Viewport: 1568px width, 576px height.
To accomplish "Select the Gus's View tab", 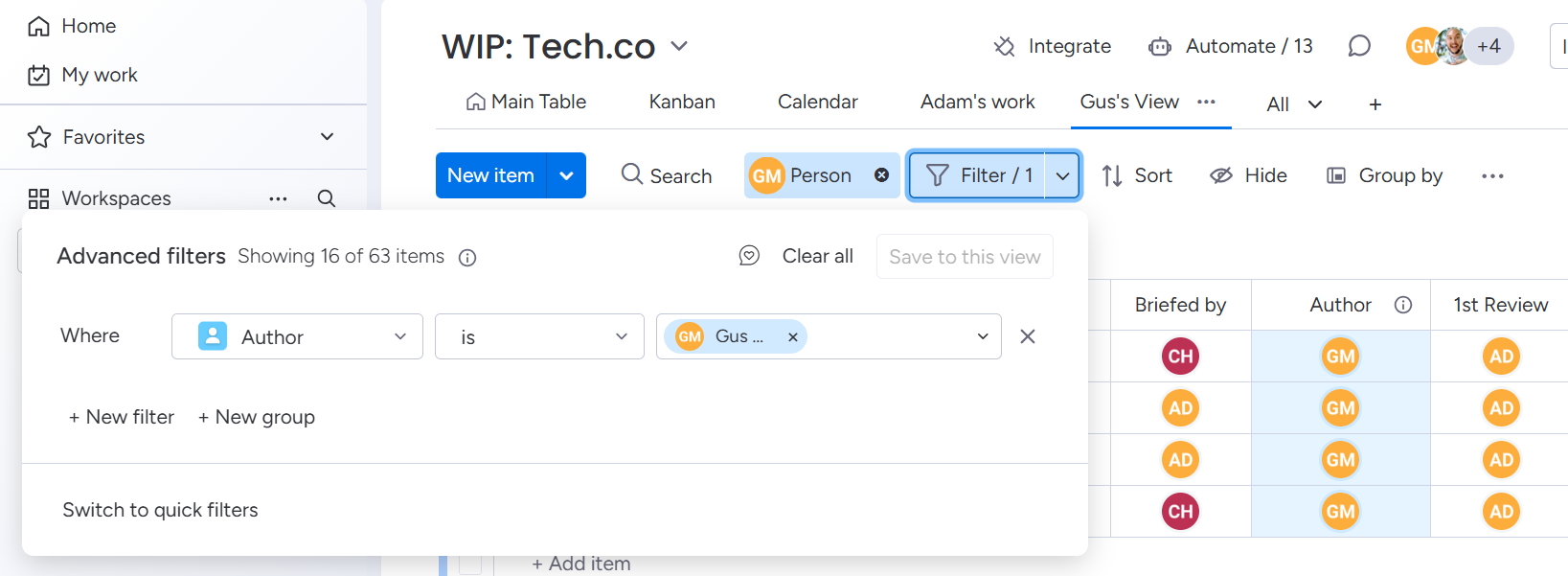I will pyautogui.click(x=1129, y=102).
